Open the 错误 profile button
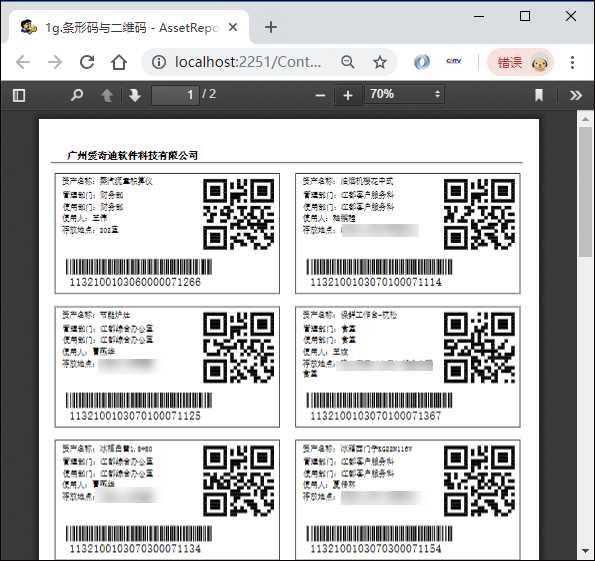 [521, 63]
